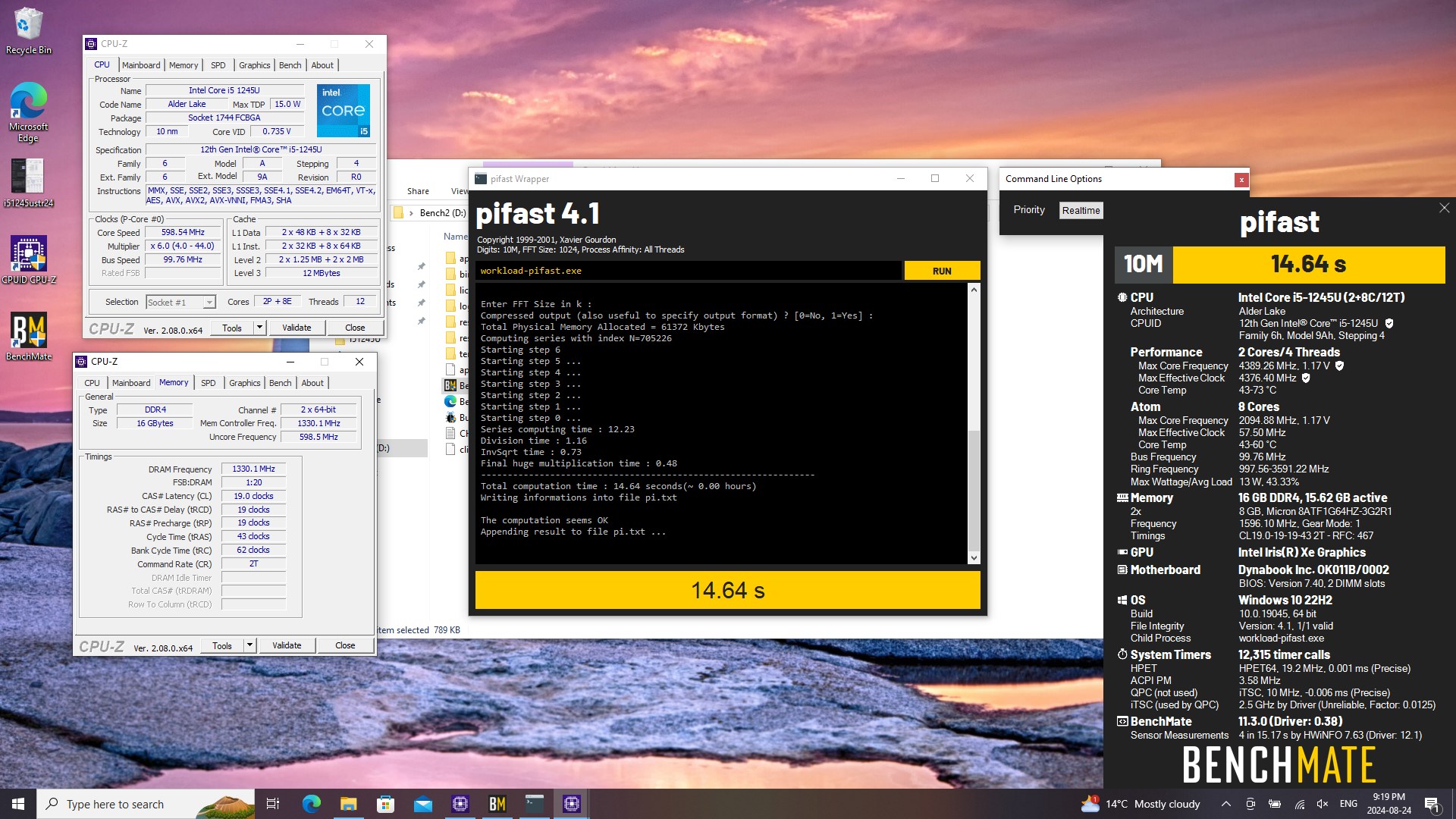Viewport: 1456px width, 819px height.
Task: Click Close button in the lower CPU-Z Memory window
Action: coord(345,645)
